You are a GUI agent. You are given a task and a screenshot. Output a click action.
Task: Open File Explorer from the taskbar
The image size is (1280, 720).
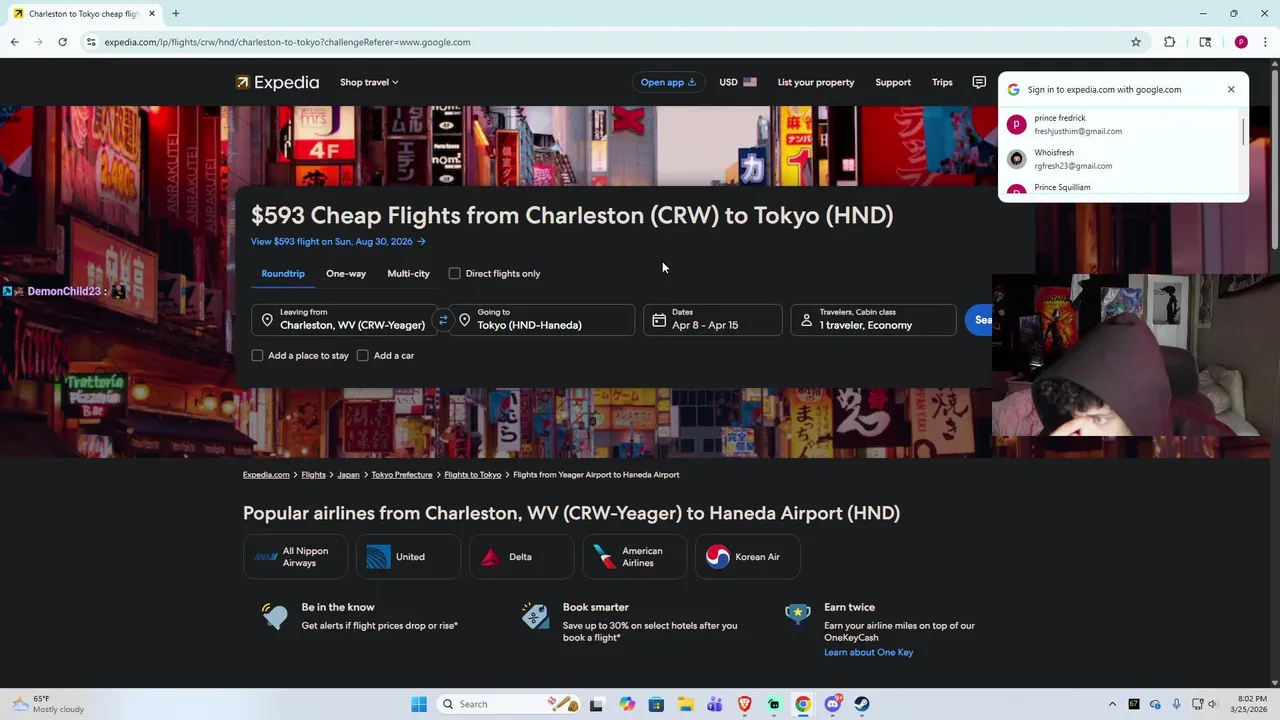click(685, 704)
